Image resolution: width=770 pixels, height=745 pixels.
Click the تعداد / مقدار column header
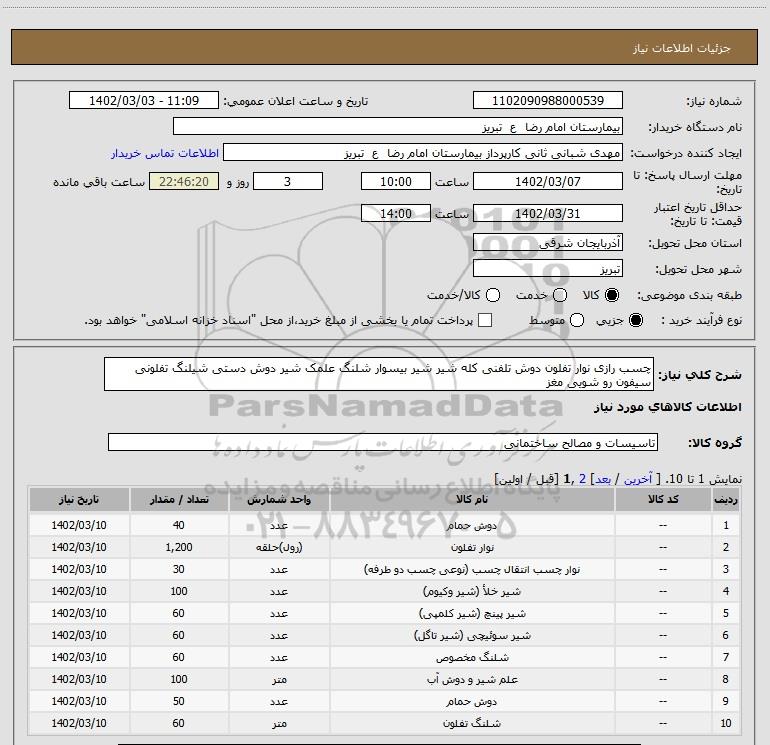click(179, 499)
